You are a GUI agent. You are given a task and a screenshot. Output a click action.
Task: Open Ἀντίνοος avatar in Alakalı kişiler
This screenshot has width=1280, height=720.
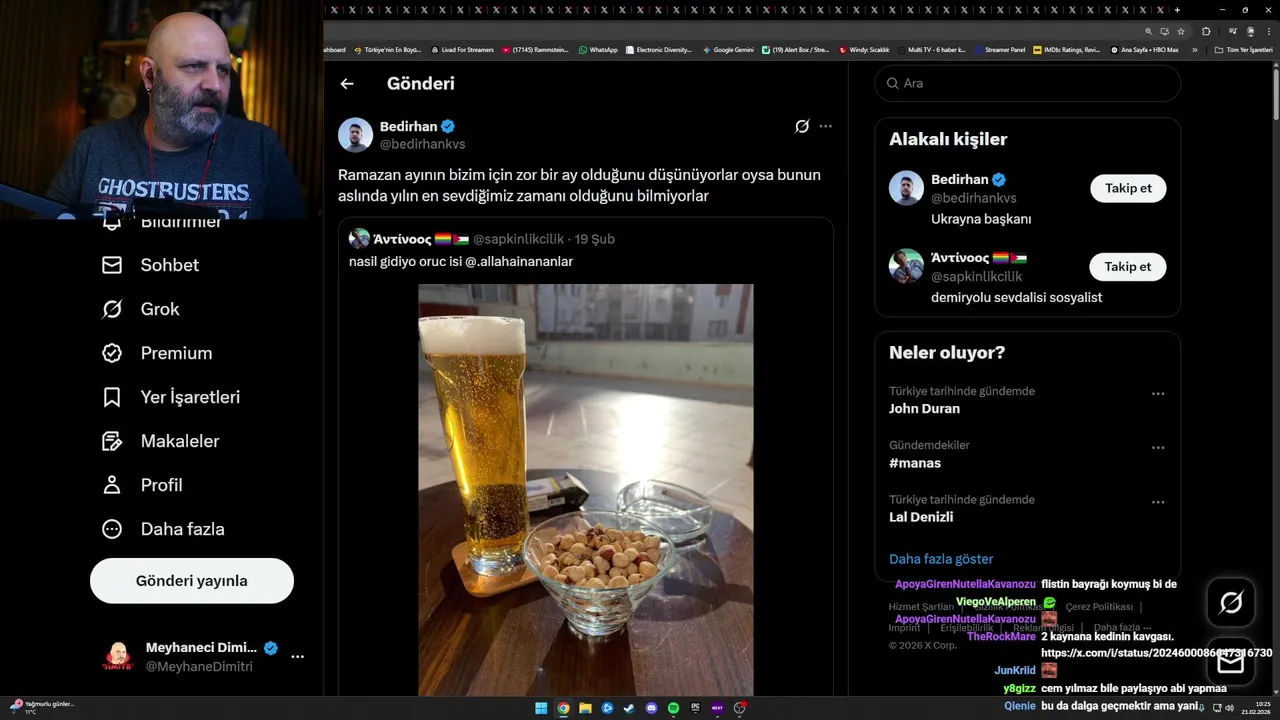pyautogui.click(x=906, y=266)
